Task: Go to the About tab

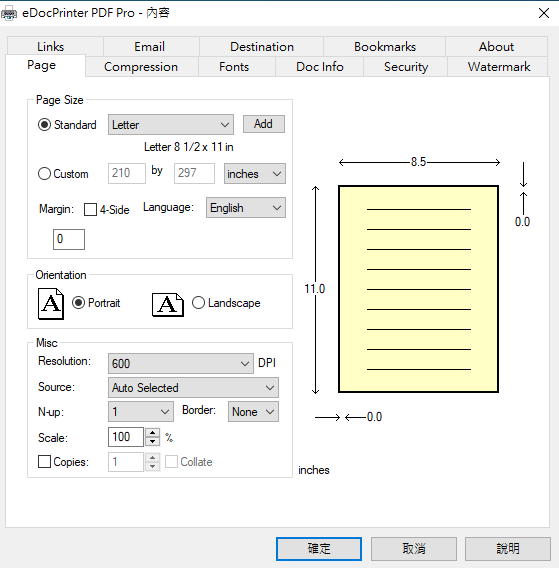Action: (496, 47)
